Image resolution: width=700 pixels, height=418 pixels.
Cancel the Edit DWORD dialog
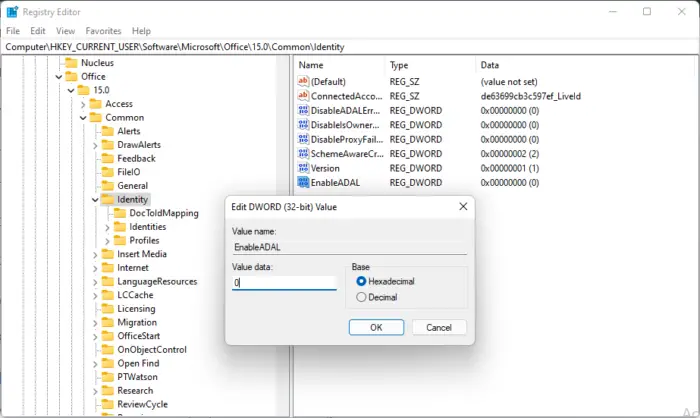[x=439, y=327]
